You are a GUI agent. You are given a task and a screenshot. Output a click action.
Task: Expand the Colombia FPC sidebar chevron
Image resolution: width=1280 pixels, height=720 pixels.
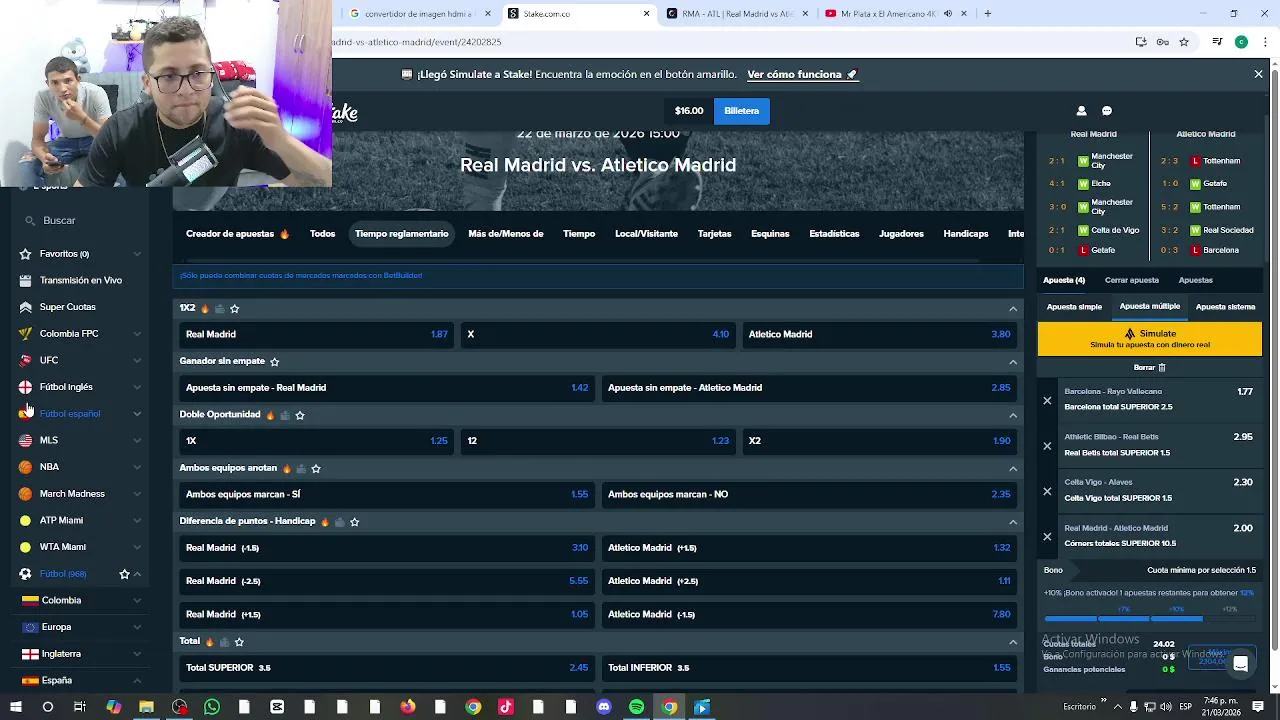[x=137, y=334]
